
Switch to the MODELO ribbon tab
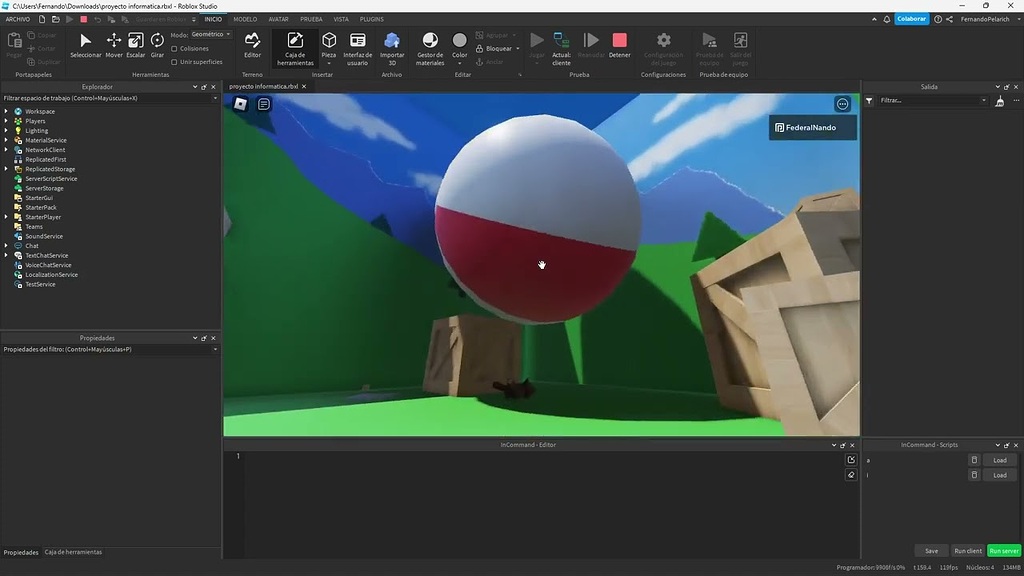click(246, 19)
